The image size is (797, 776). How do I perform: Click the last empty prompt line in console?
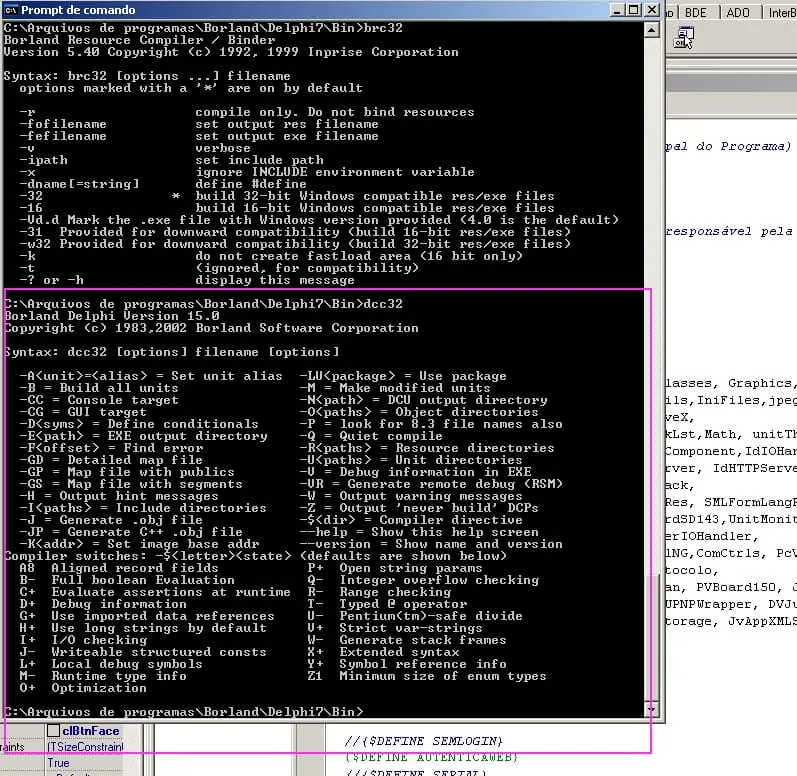(184, 712)
